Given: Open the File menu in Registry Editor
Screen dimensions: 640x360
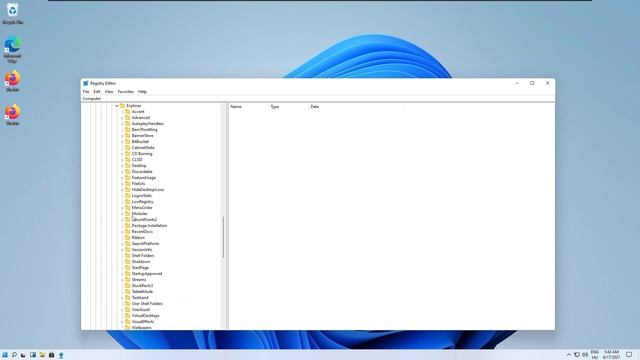Looking at the screenshot, I should pyautogui.click(x=86, y=91).
